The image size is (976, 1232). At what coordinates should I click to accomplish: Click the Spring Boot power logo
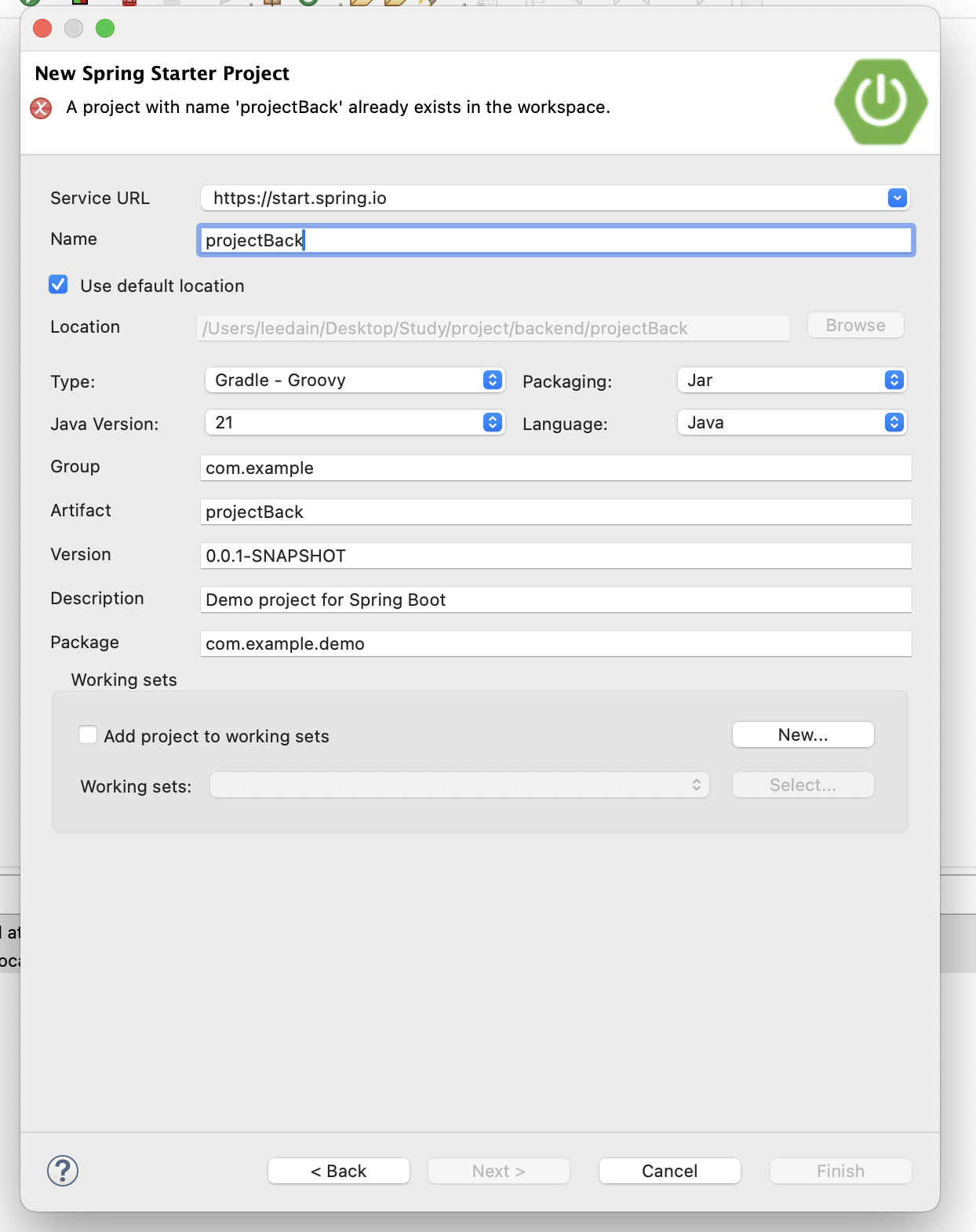pyautogui.click(x=880, y=102)
